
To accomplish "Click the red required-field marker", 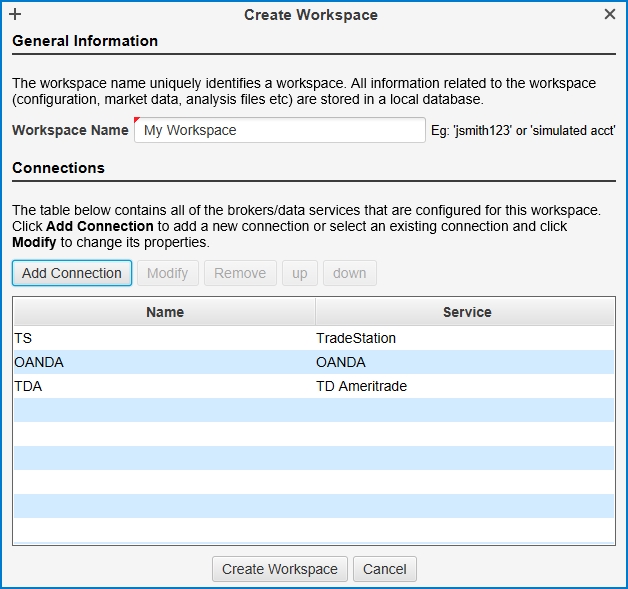I will click(x=138, y=122).
